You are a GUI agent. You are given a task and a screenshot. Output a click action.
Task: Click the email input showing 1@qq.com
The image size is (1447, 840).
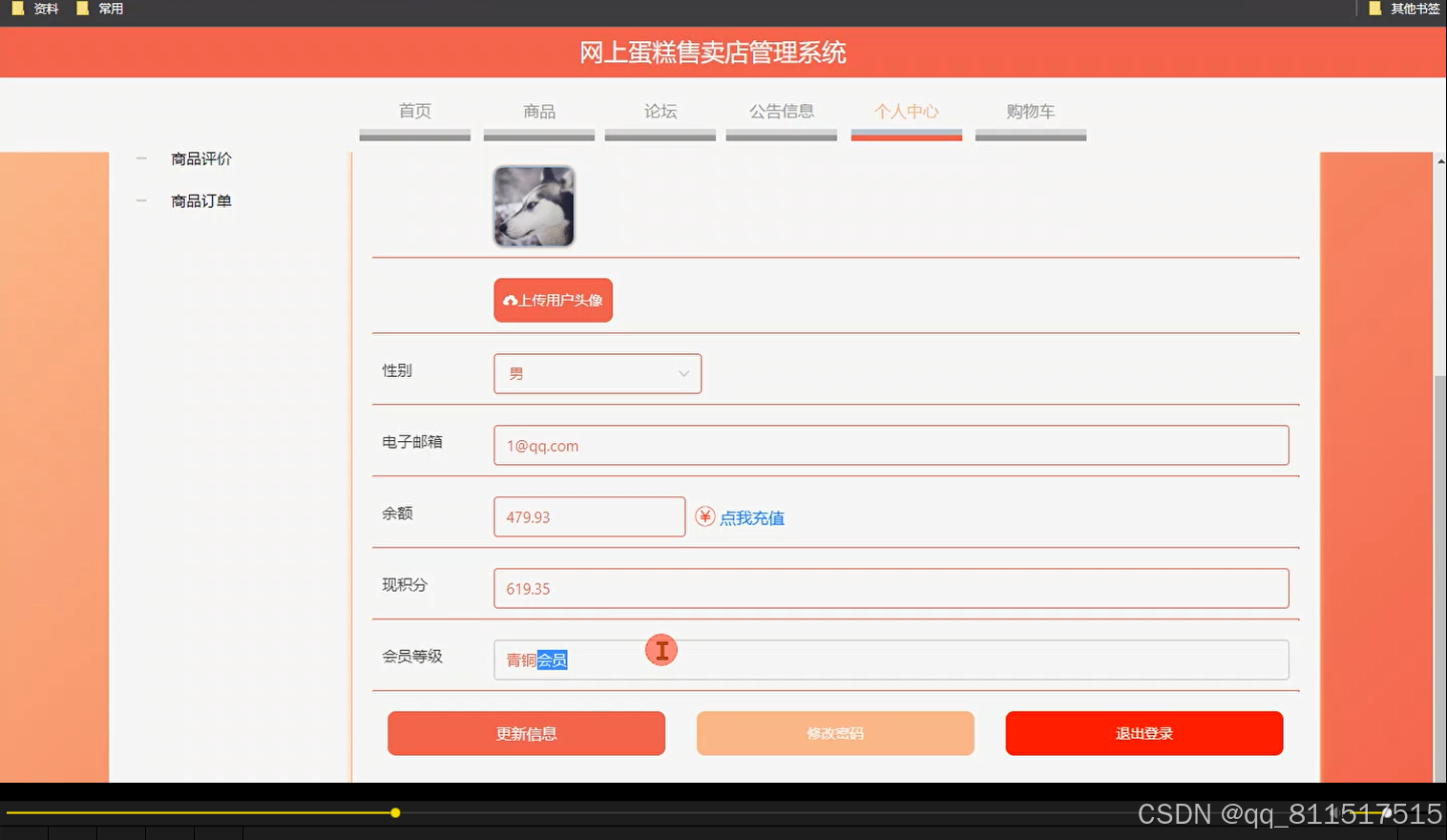pyautogui.click(x=890, y=445)
